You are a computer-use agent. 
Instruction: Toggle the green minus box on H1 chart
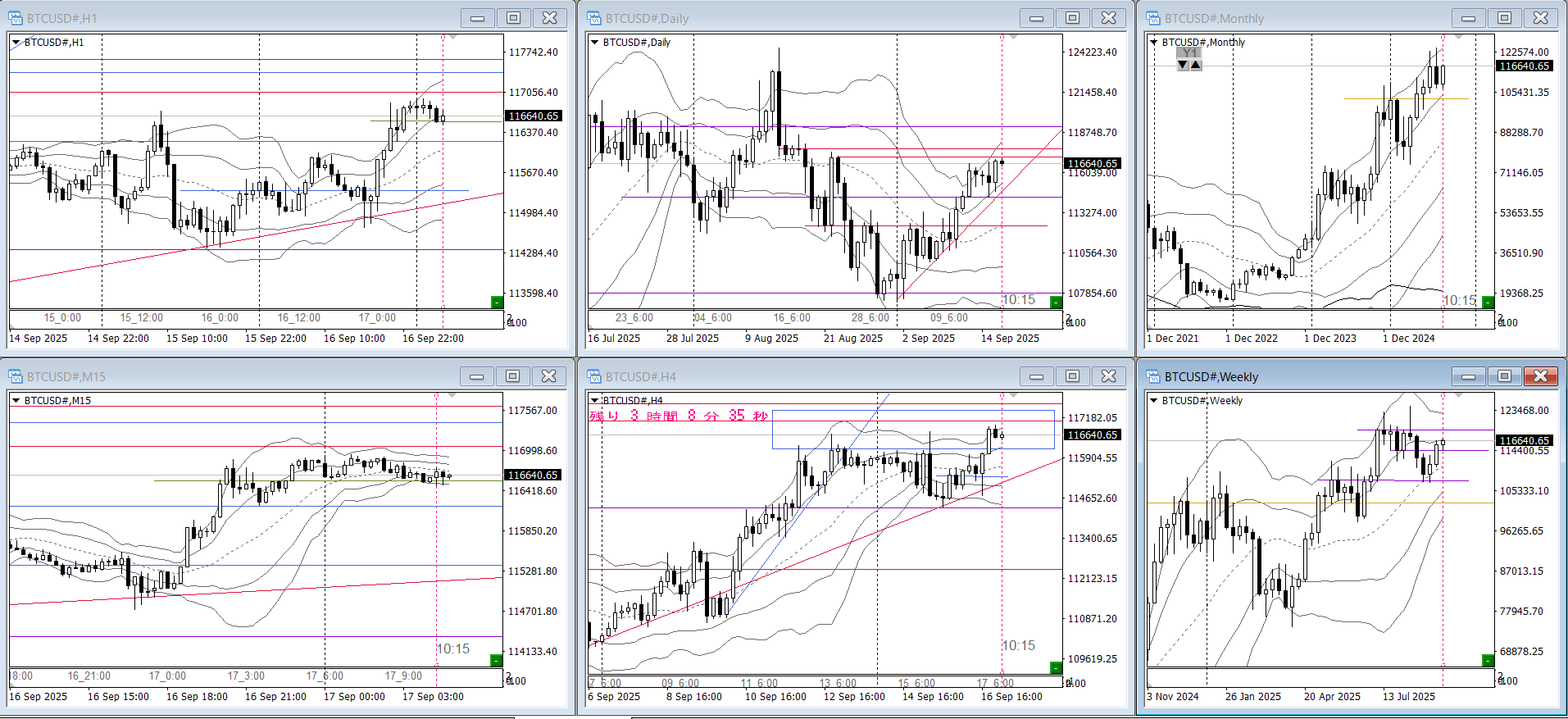point(496,303)
